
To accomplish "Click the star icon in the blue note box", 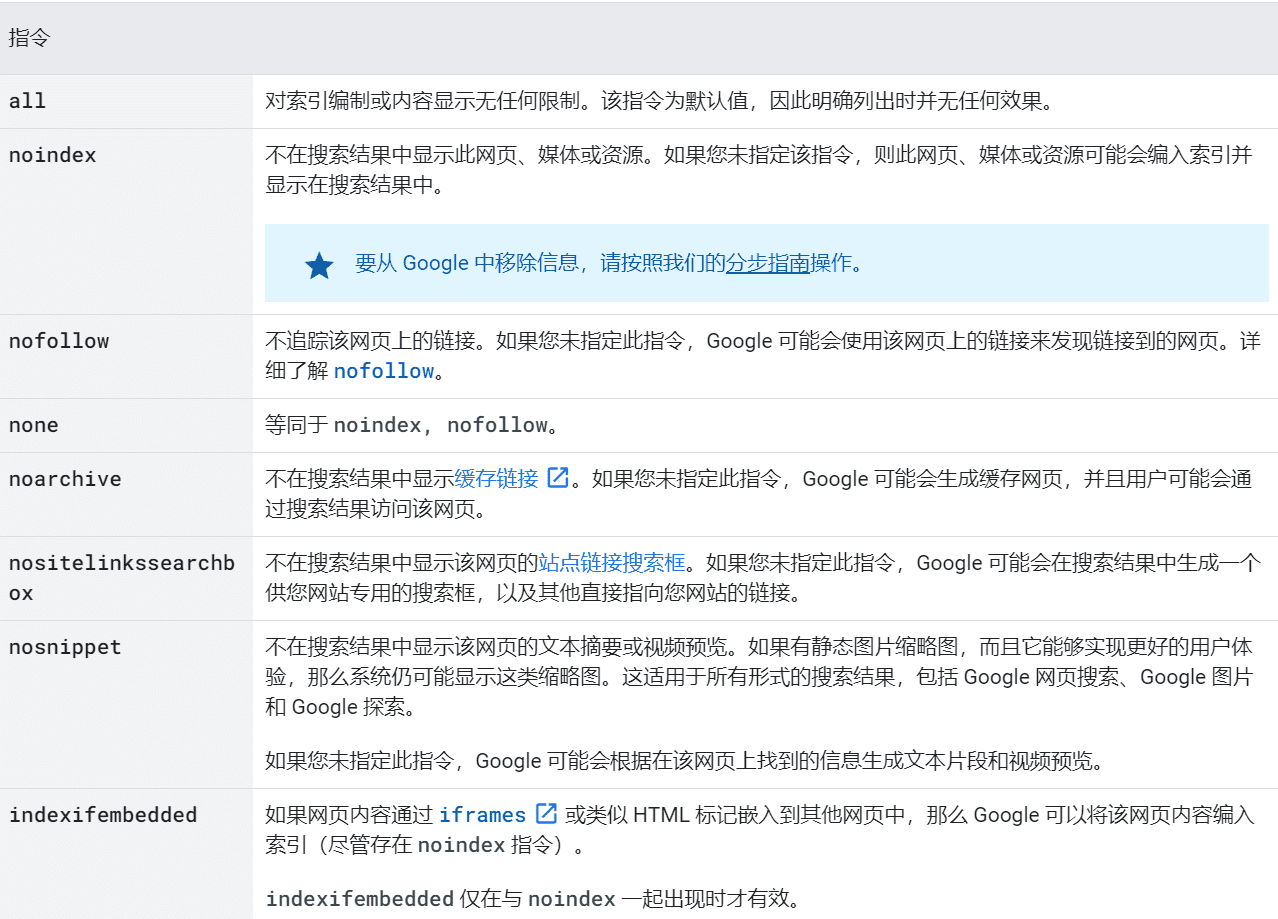I will 319,263.
